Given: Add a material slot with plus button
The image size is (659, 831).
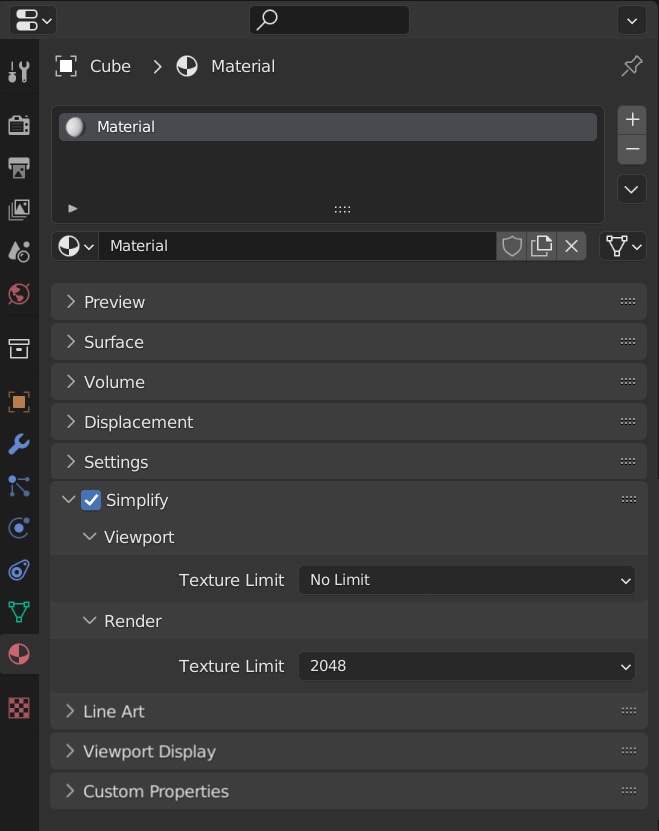Looking at the screenshot, I should [x=632, y=119].
